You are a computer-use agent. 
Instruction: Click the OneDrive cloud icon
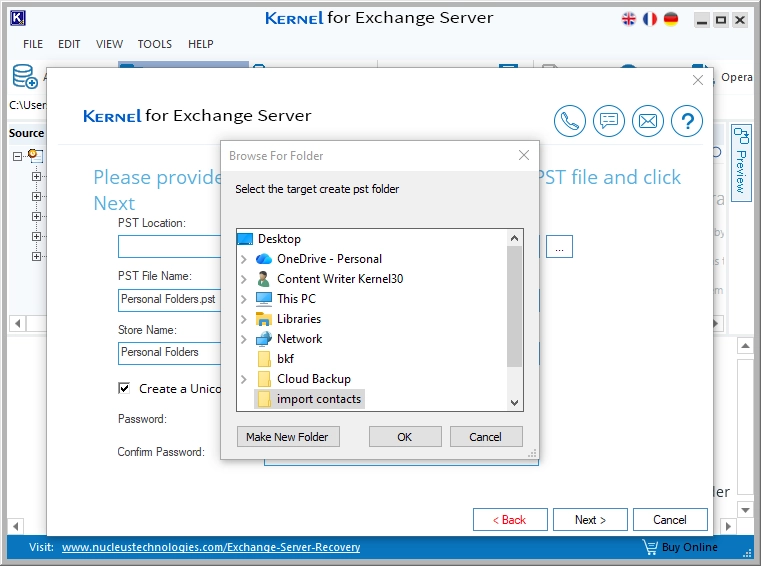coord(264,259)
